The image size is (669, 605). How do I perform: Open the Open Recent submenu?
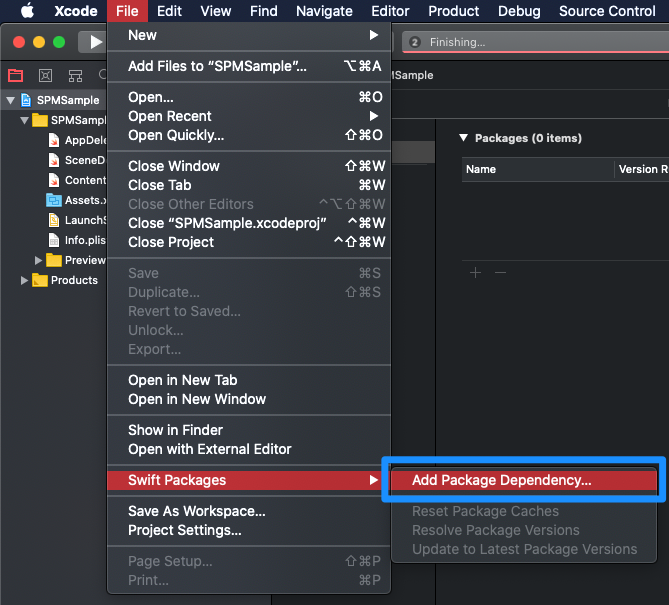pyautogui.click(x=249, y=116)
